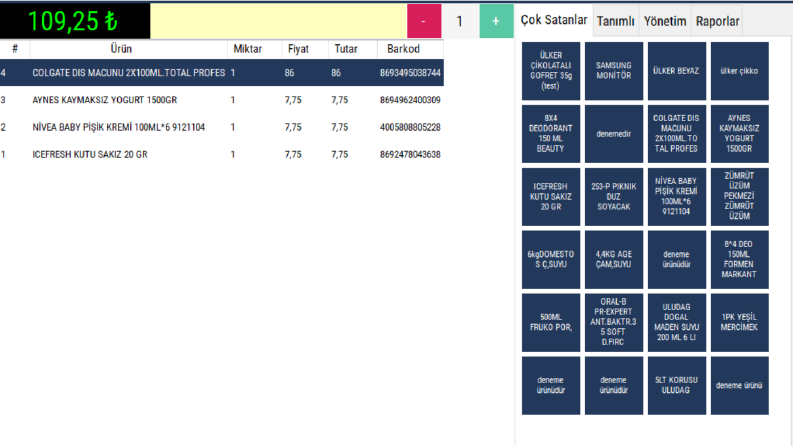Screen dimensions: 793x446
Task: Switch to the Çok Satanlar tab
Action: coord(554,20)
